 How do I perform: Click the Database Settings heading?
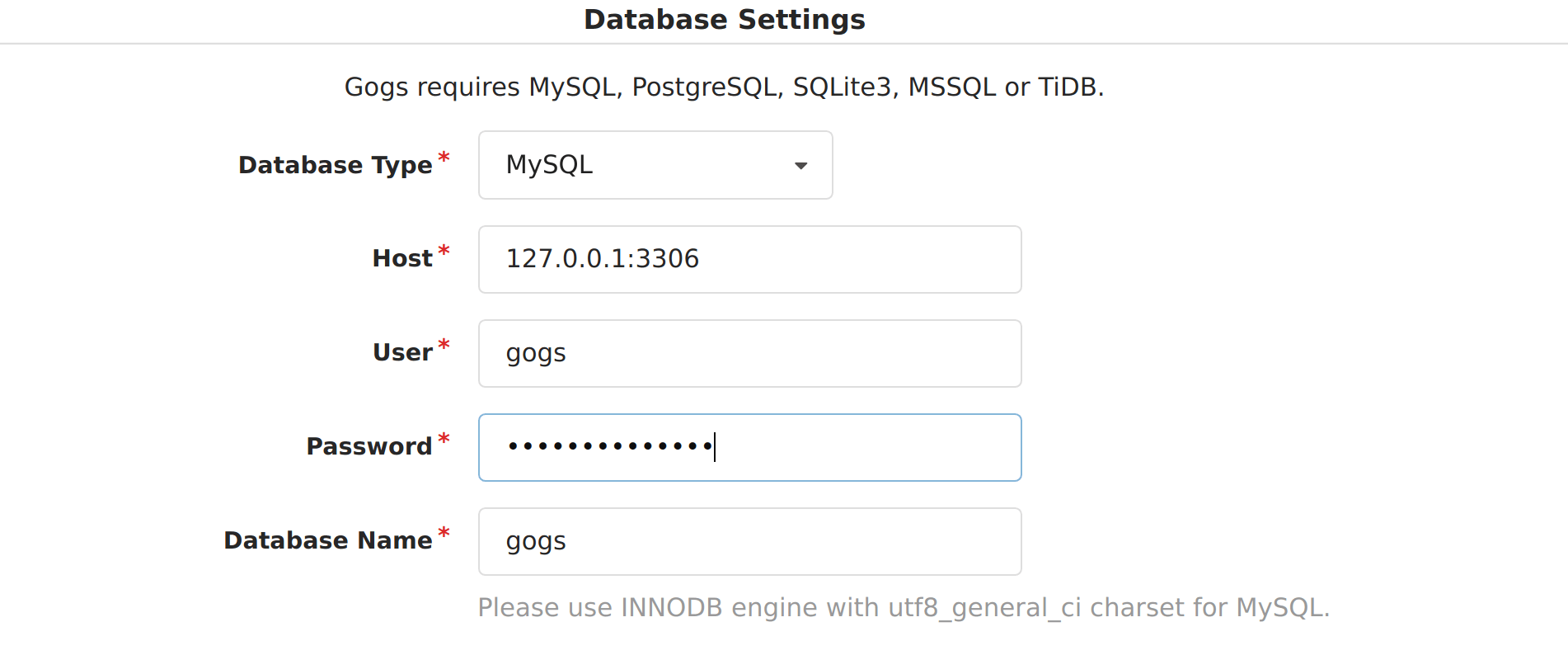(x=725, y=19)
